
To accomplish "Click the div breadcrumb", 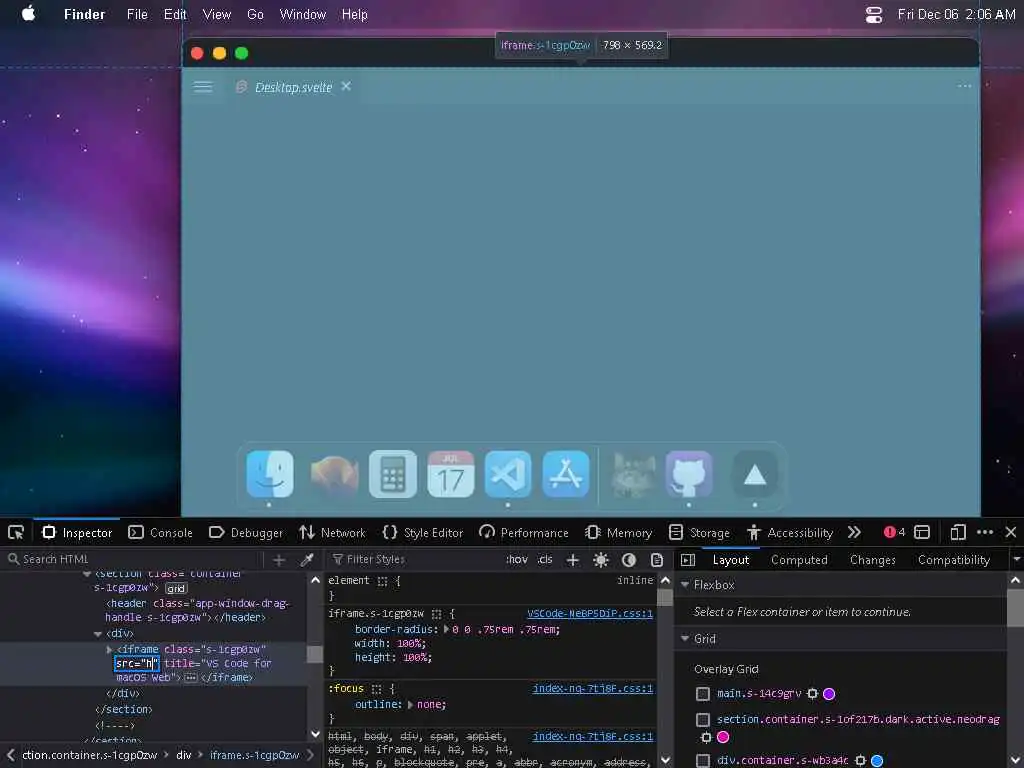I will (x=184, y=755).
